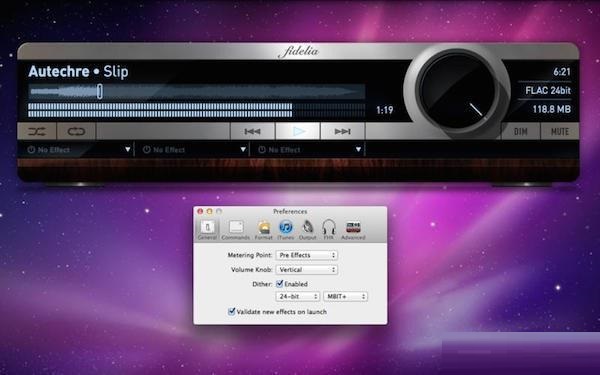Click the round volume knob
600x375 pixels.
point(457,91)
